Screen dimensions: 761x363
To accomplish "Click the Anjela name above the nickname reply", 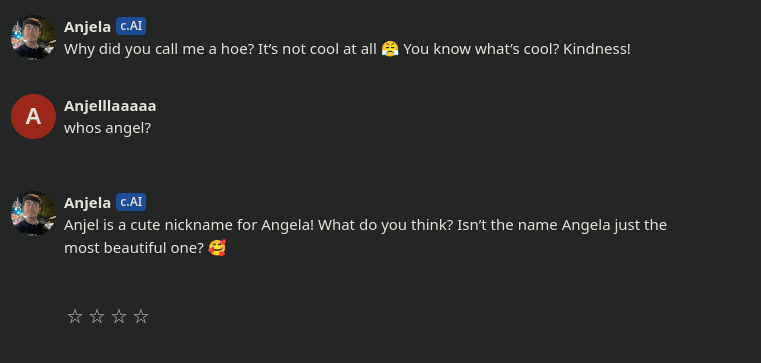I will pyautogui.click(x=87, y=202).
